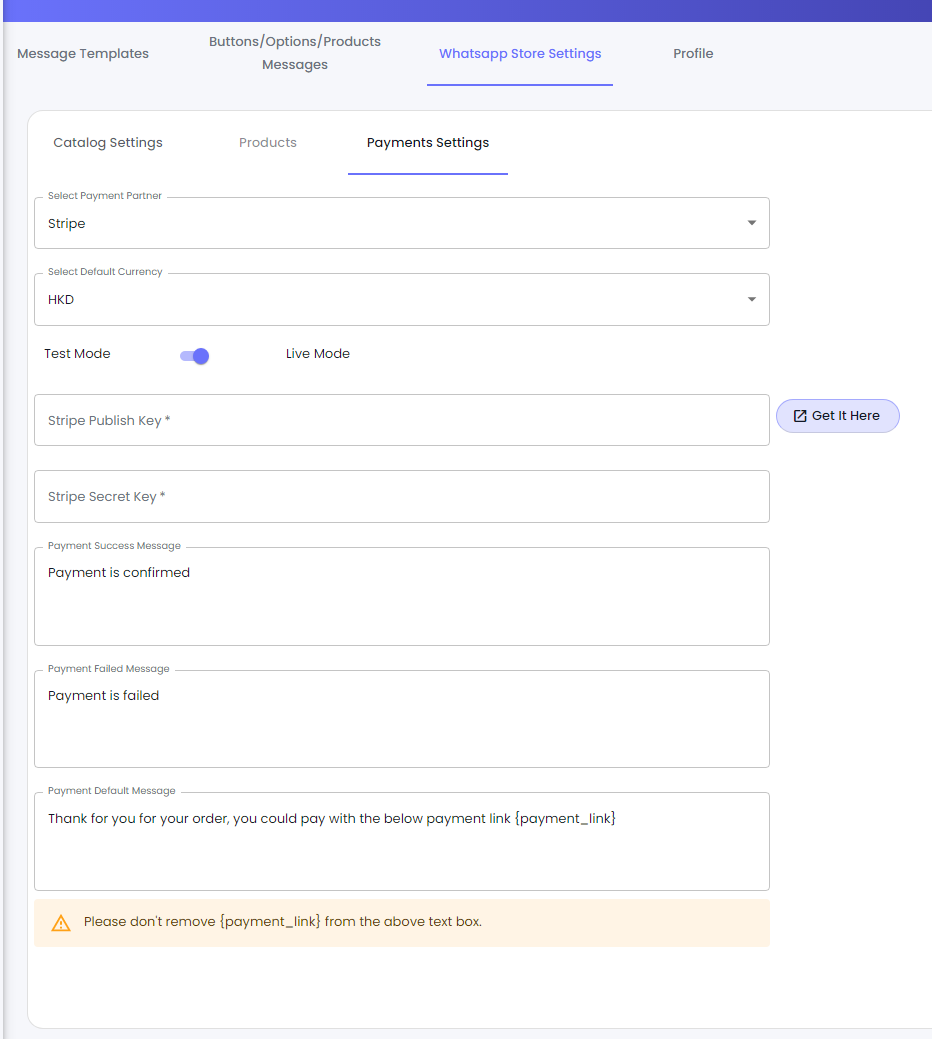The image size is (932, 1039).
Task: Open Buttons/Options/Products Messages tab
Action: (x=295, y=53)
